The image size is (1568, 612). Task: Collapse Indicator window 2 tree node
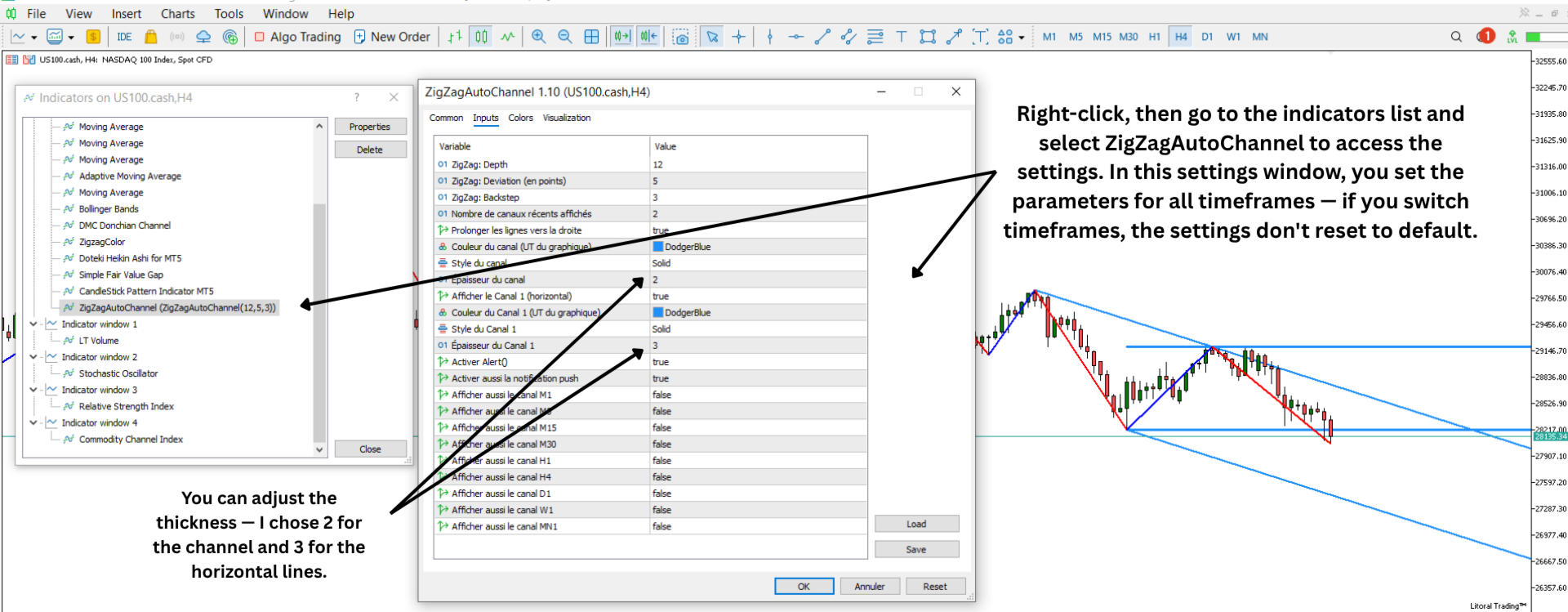pos(33,357)
